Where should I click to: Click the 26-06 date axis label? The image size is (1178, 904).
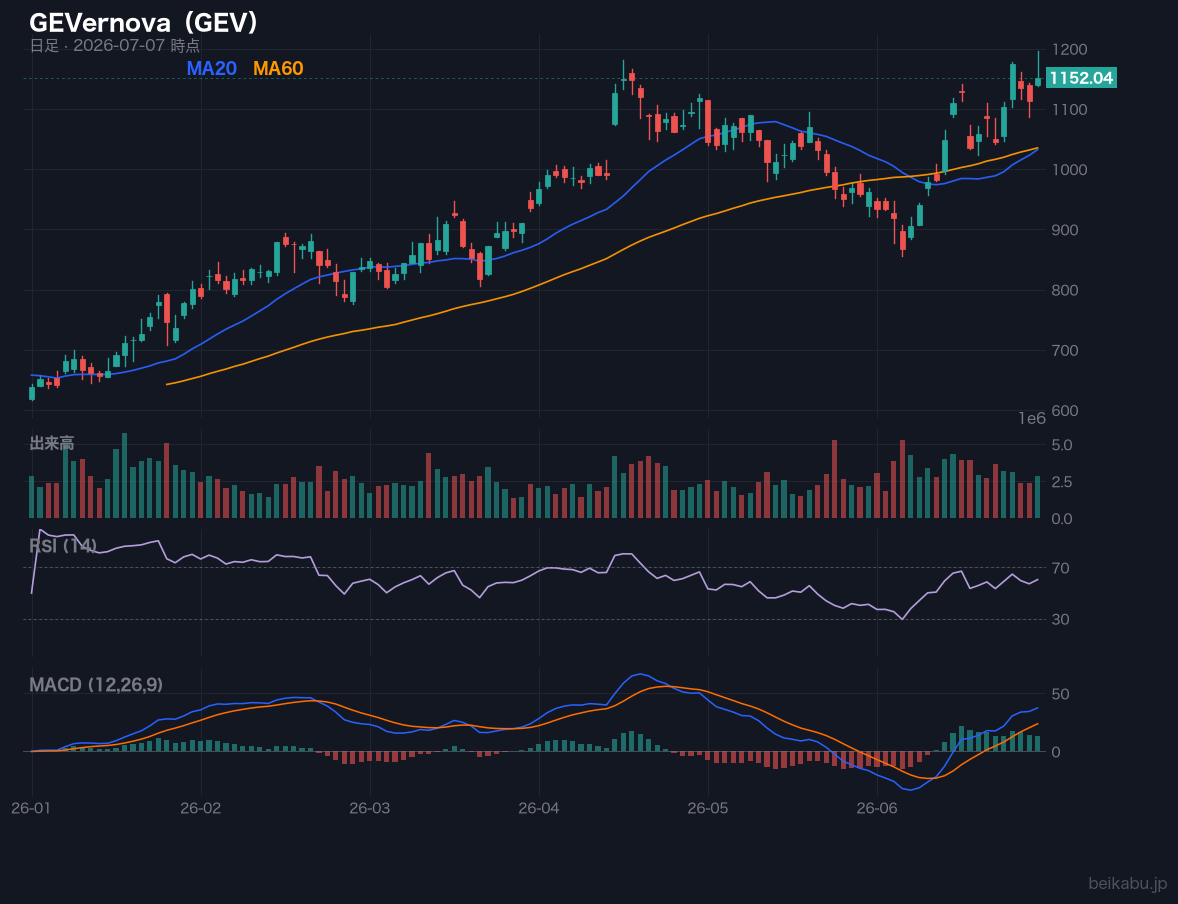click(877, 809)
